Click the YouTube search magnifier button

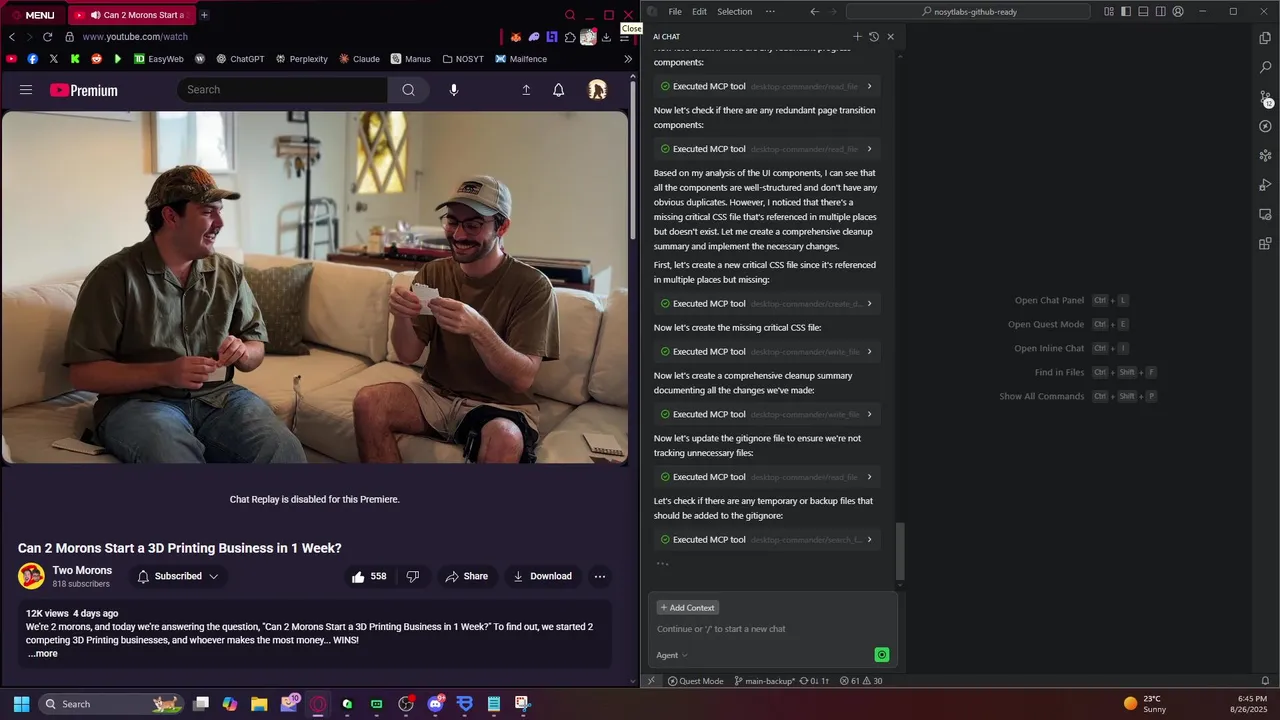408,90
